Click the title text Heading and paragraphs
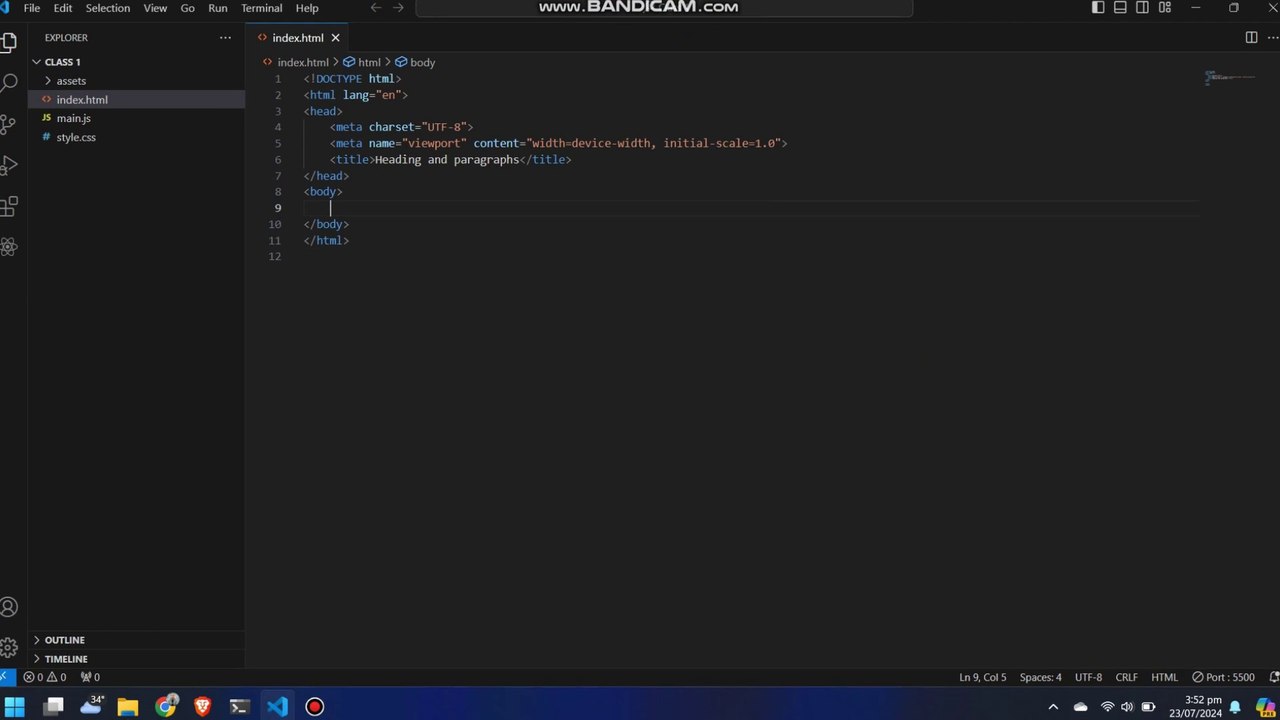 447,160
